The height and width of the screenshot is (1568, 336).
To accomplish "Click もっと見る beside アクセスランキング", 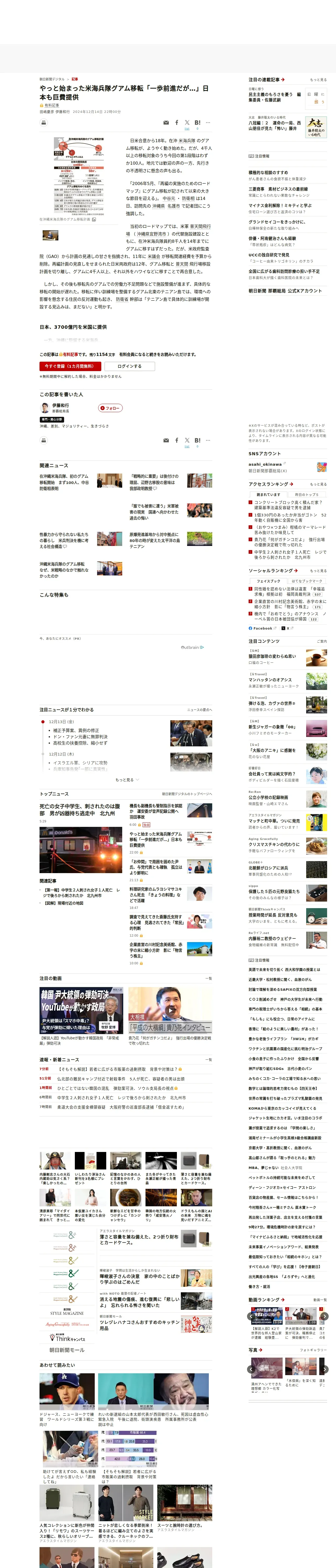I will [x=318, y=484].
